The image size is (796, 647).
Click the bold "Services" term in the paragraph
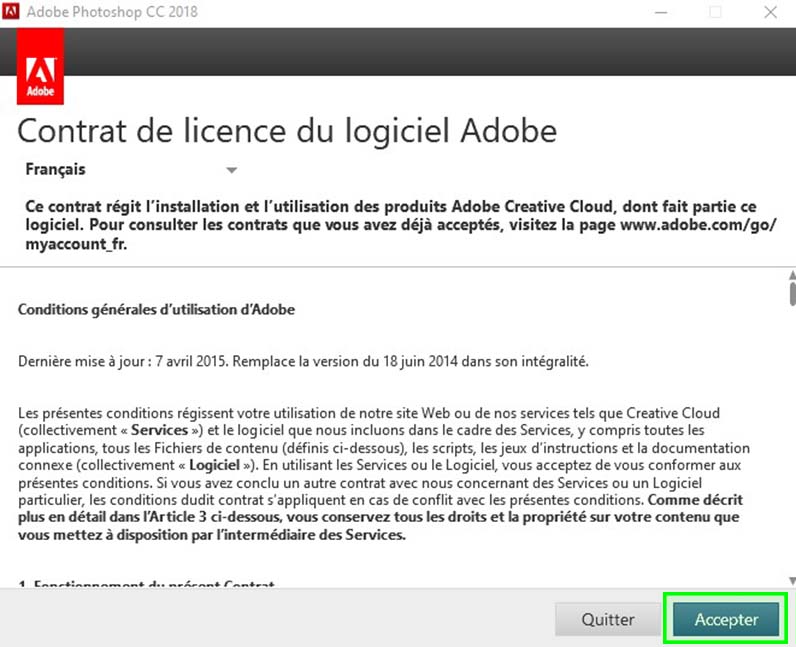(159, 428)
